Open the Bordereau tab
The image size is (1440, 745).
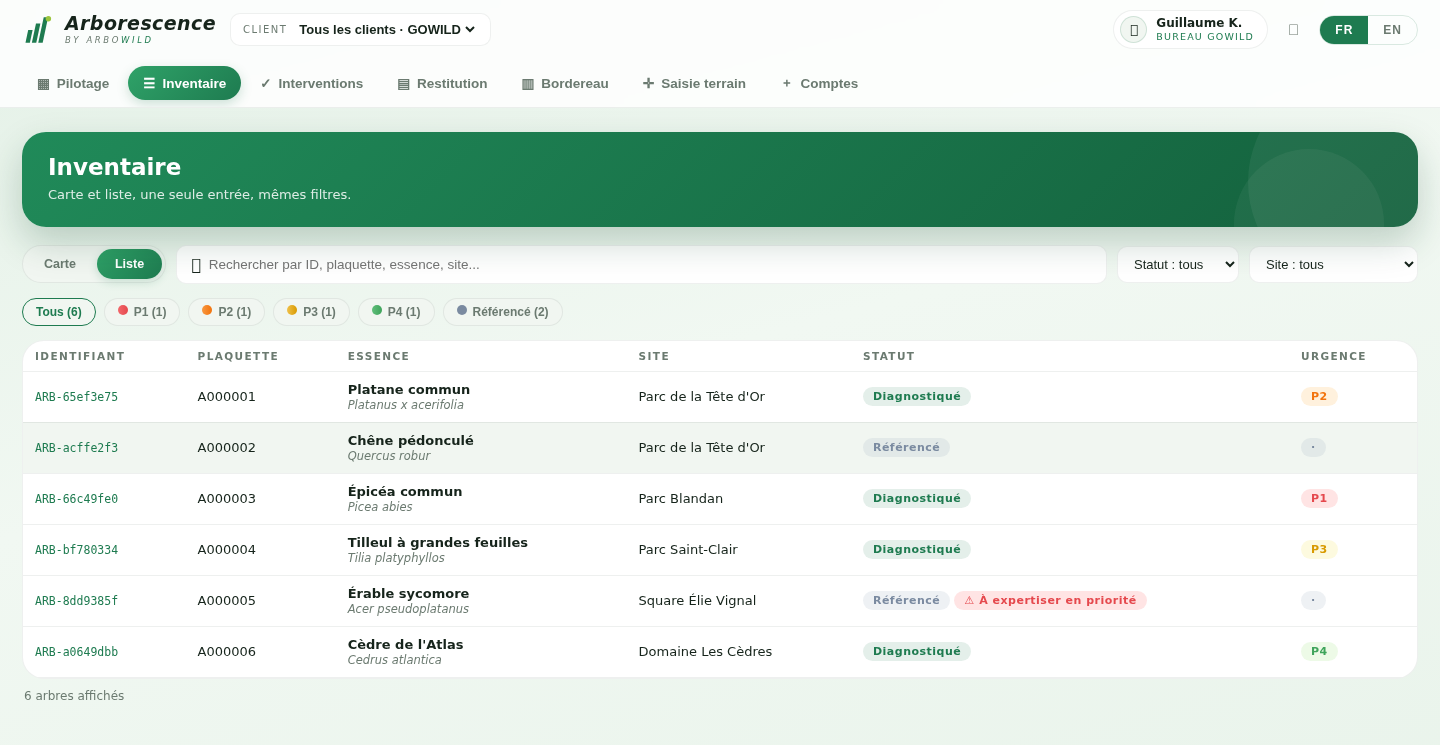click(565, 83)
